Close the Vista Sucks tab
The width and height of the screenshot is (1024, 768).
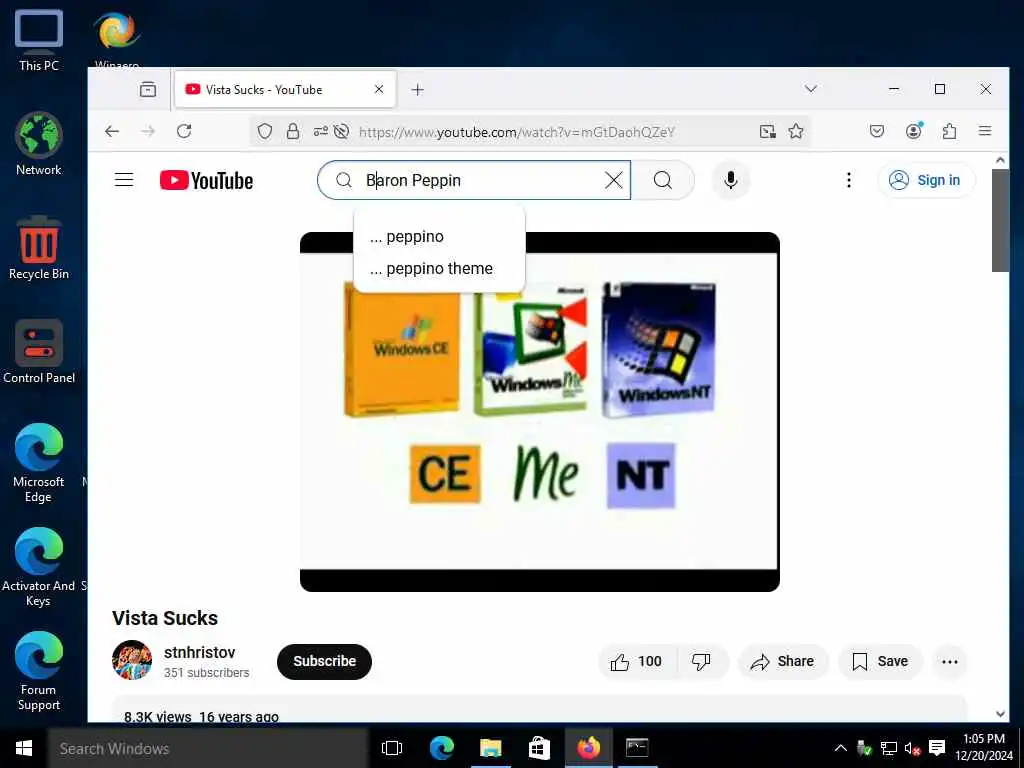point(379,89)
